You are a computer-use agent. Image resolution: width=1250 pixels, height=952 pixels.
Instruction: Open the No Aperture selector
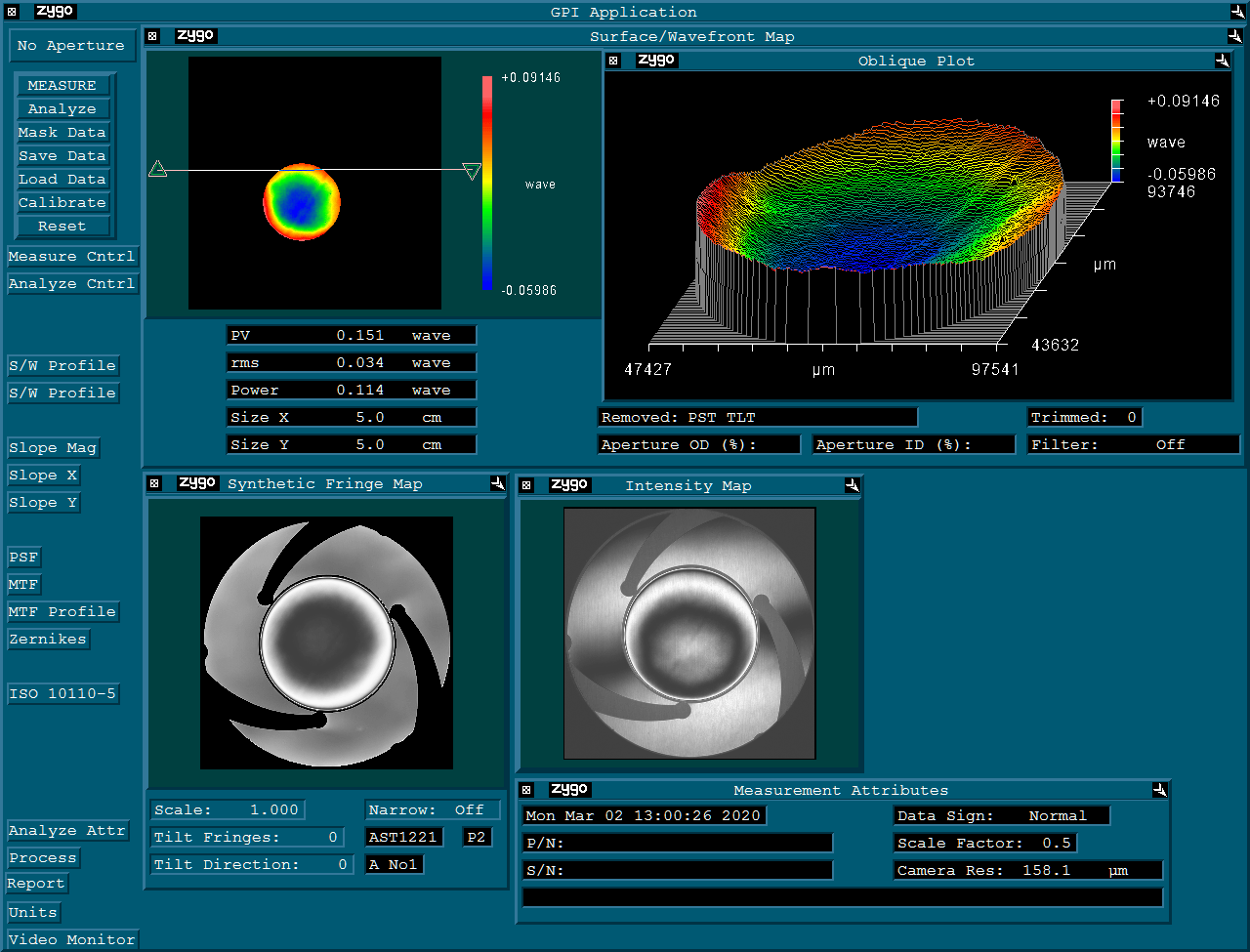[x=70, y=46]
